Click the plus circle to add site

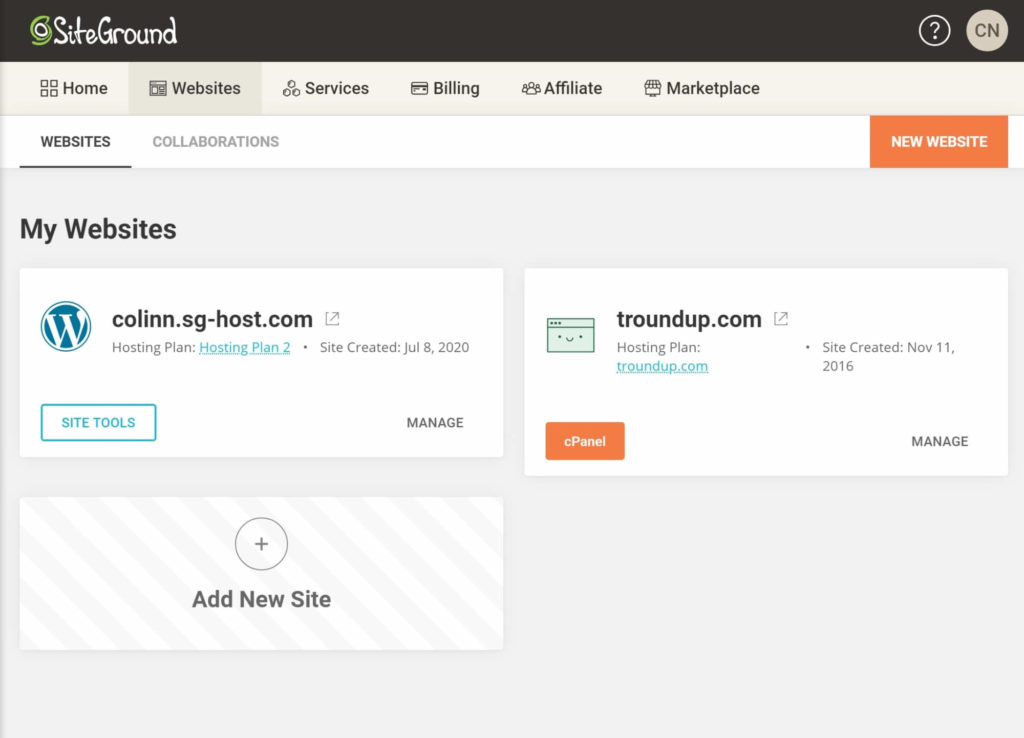261,544
